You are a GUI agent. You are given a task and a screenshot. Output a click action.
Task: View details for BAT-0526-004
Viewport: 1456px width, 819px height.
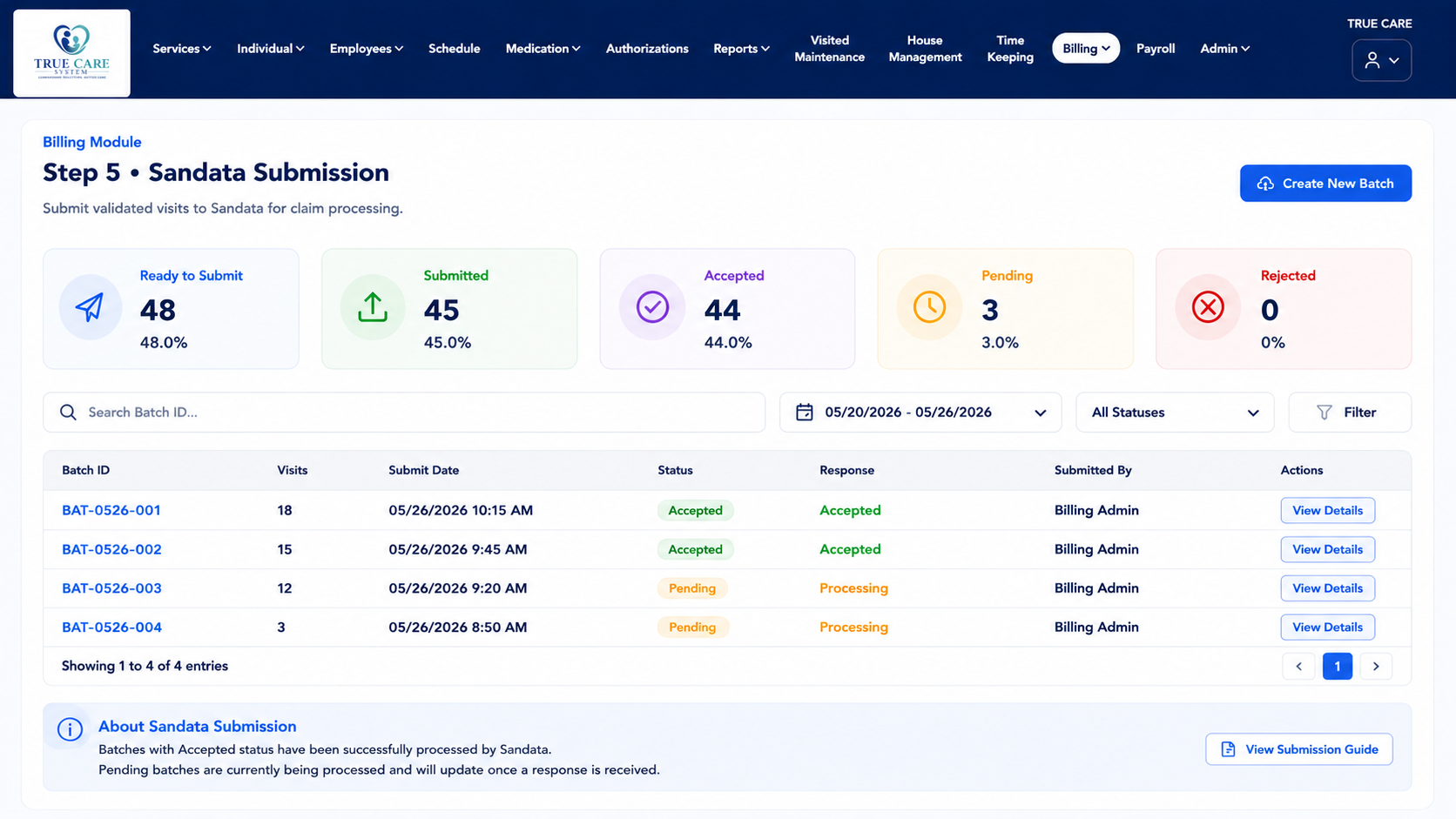1327,627
